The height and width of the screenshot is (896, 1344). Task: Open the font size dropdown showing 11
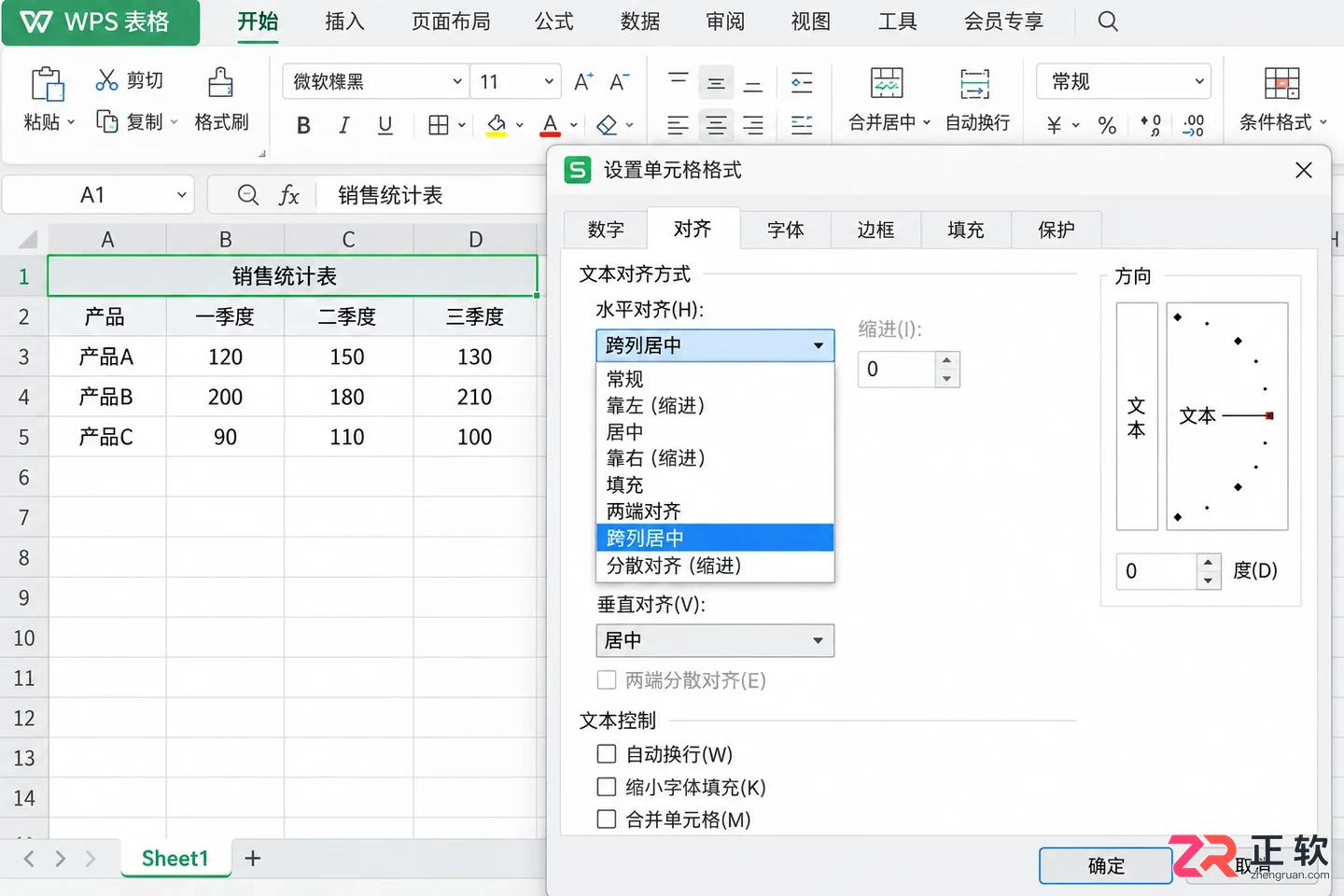coord(549,82)
